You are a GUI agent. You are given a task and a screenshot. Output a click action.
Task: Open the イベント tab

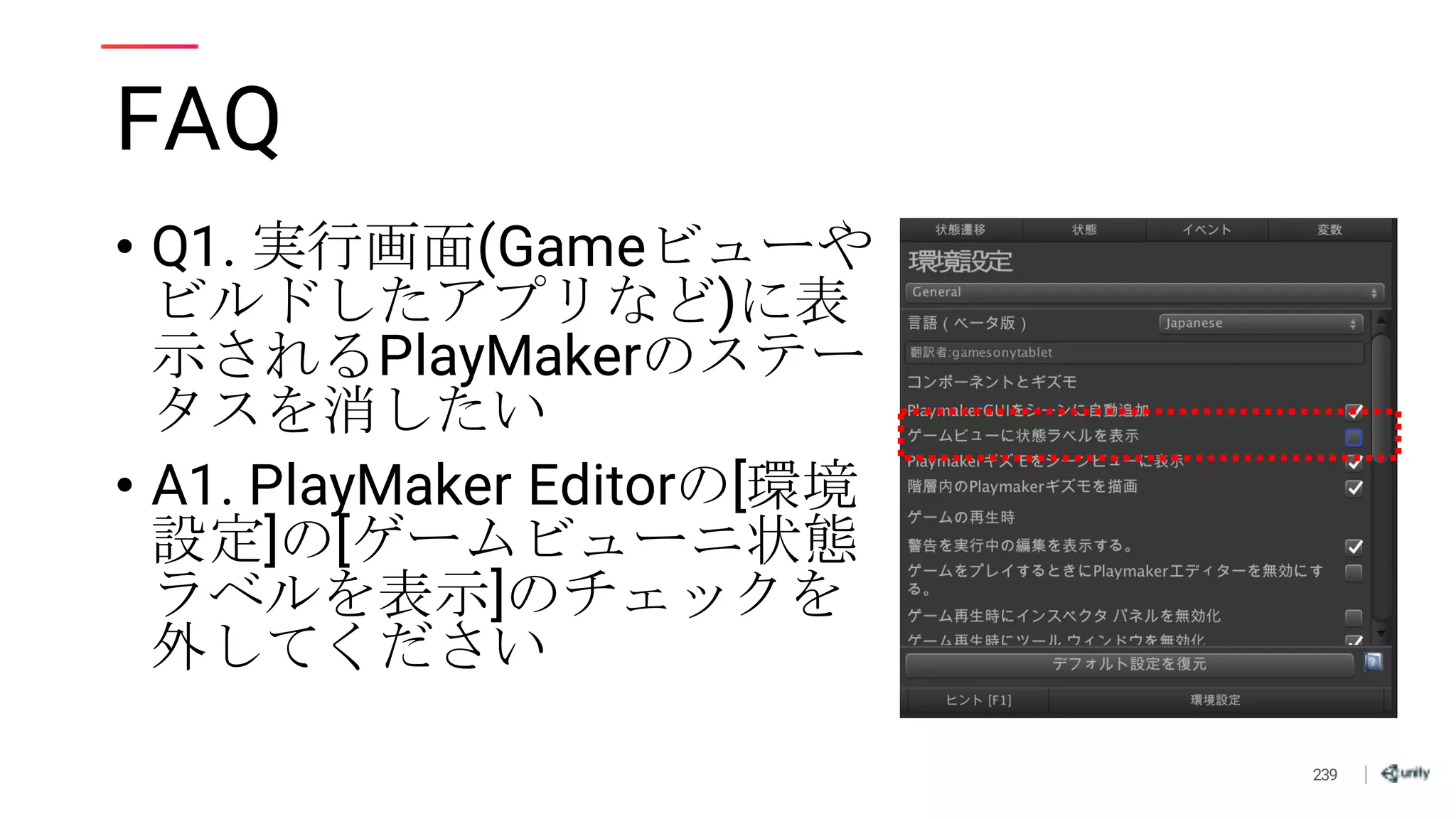pyautogui.click(x=1206, y=230)
